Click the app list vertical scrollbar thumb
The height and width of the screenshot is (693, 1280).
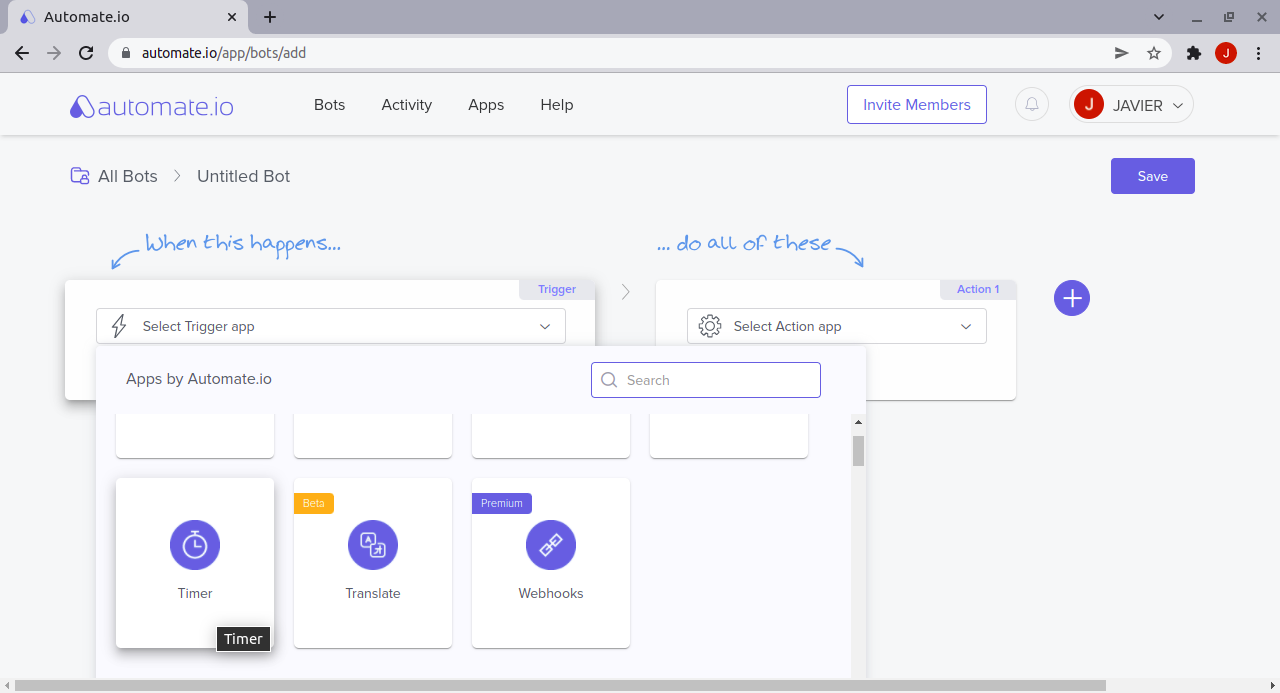(x=858, y=451)
